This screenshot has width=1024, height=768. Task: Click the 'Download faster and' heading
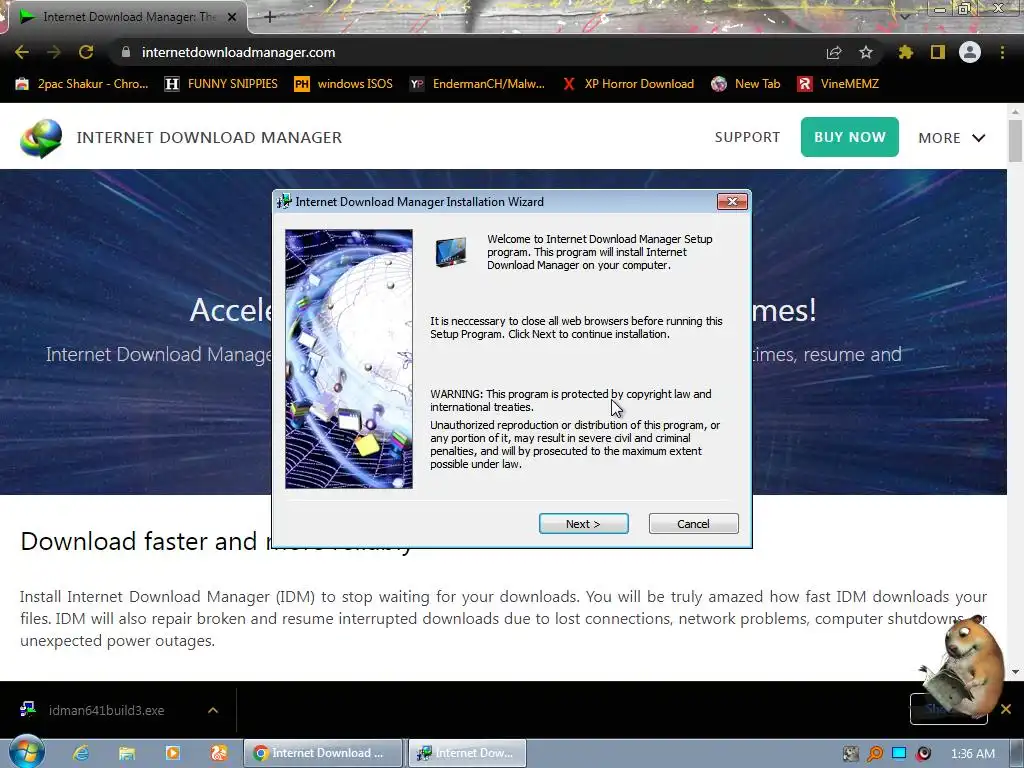coord(138,541)
